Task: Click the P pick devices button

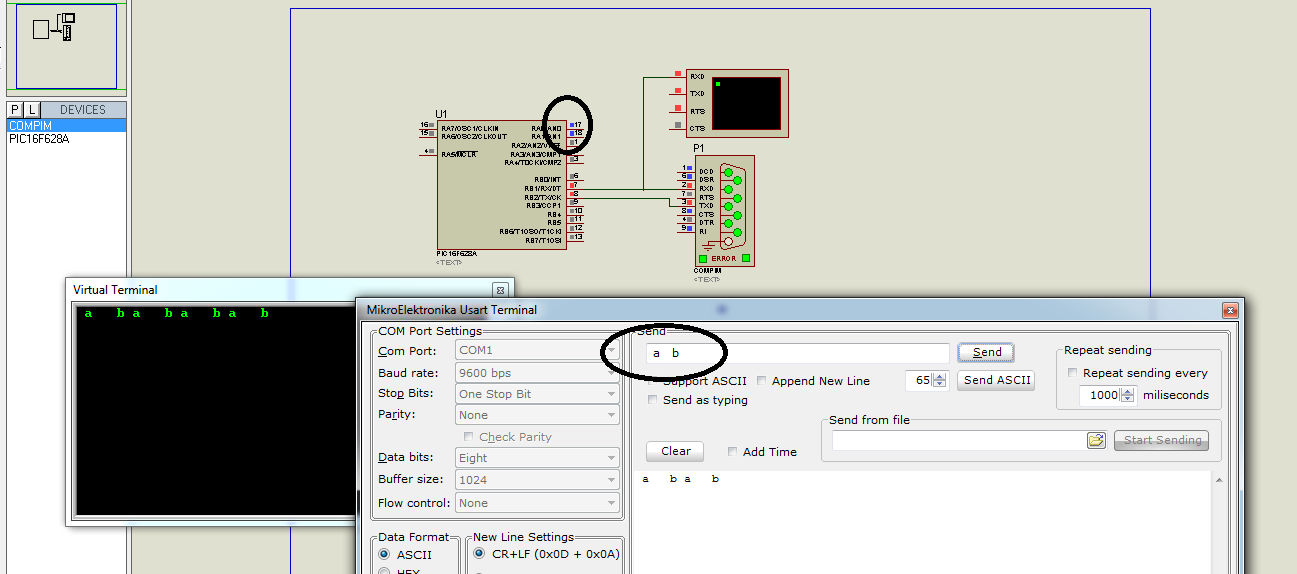Action: (14, 110)
